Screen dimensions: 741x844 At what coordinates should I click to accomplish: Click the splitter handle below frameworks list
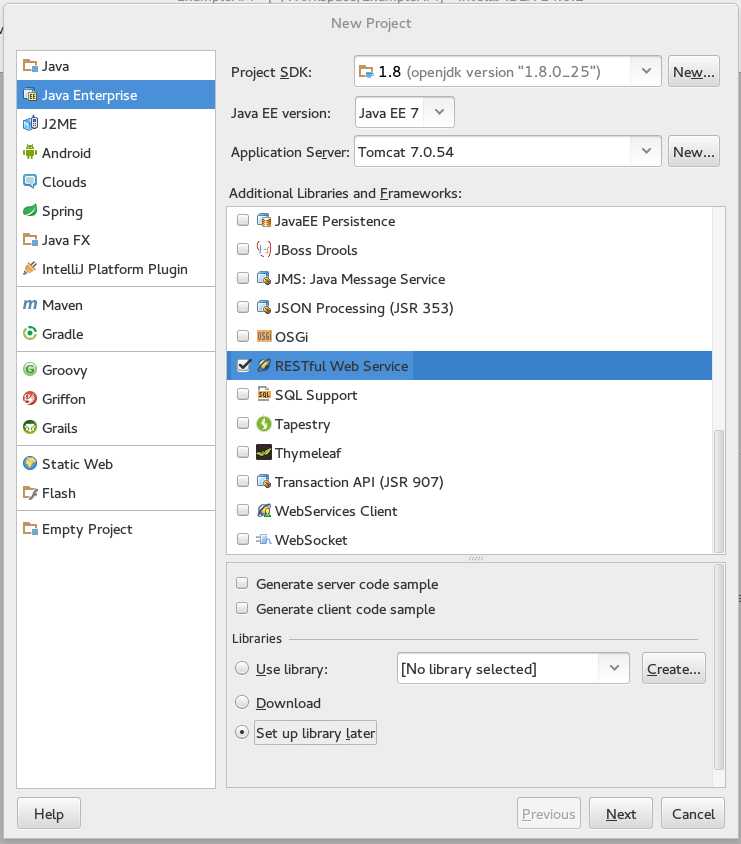click(x=476, y=558)
